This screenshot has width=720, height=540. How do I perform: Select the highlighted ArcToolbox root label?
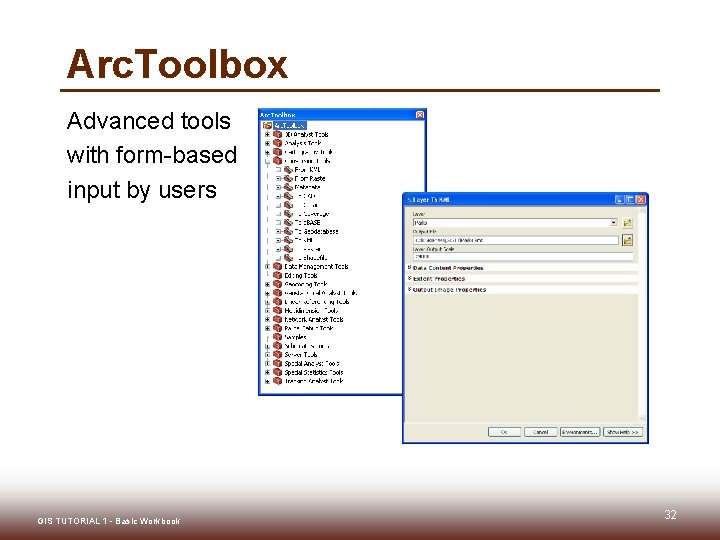pos(289,125)
